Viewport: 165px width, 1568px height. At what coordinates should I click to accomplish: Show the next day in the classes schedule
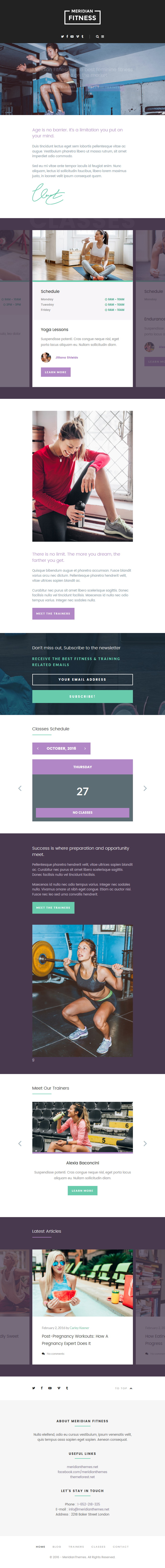(x=145, y=788)
